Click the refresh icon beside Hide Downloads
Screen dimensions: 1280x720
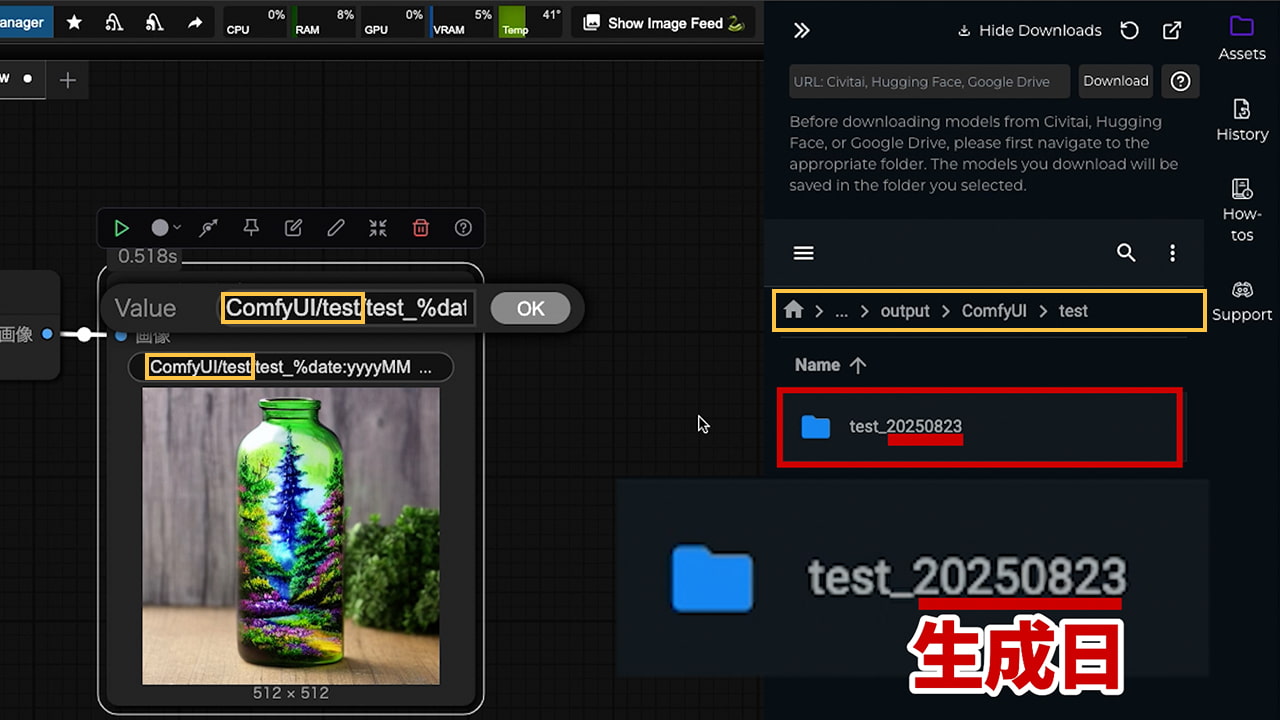coord(1130,30)
